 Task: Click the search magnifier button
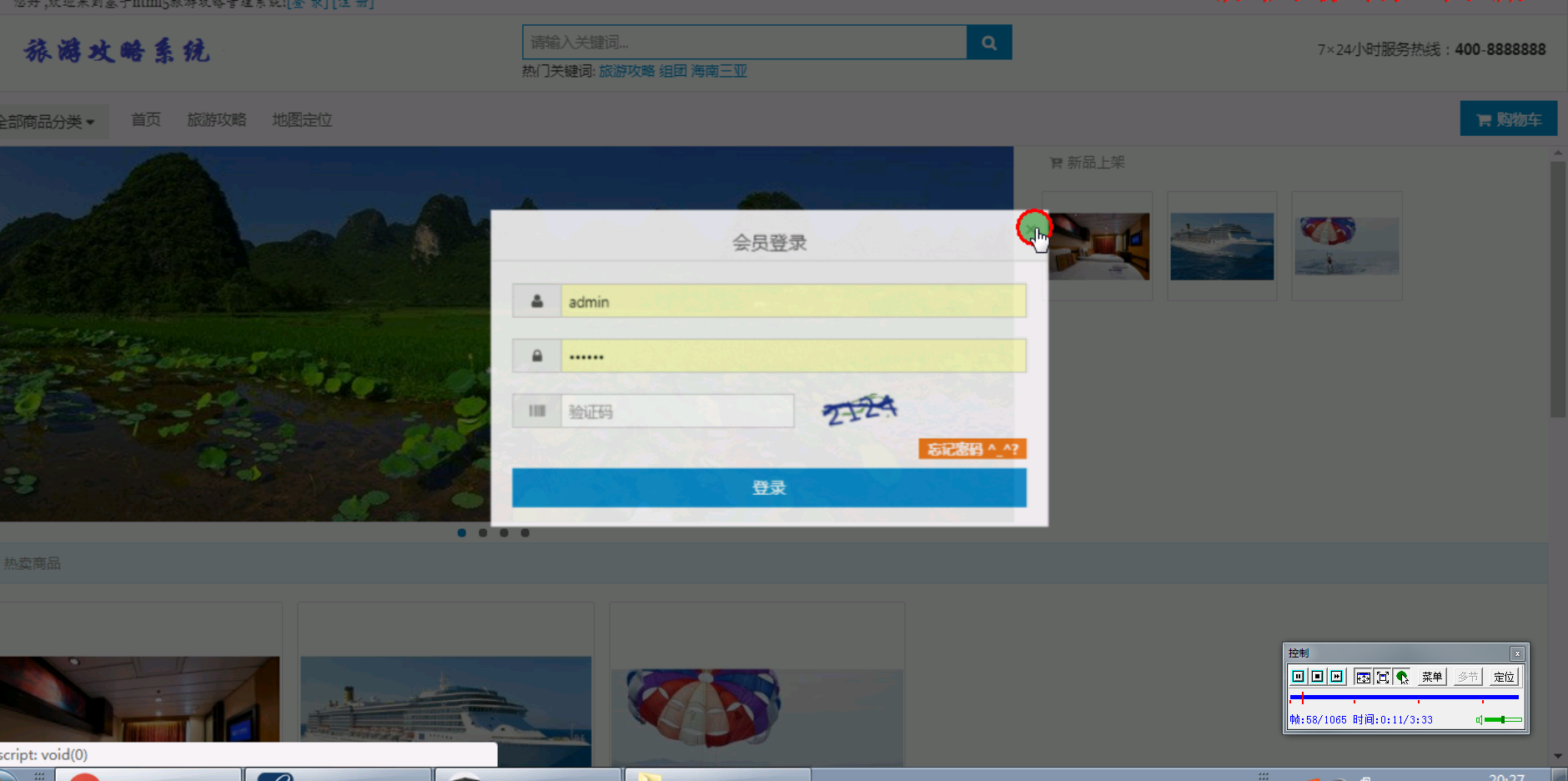989,43
